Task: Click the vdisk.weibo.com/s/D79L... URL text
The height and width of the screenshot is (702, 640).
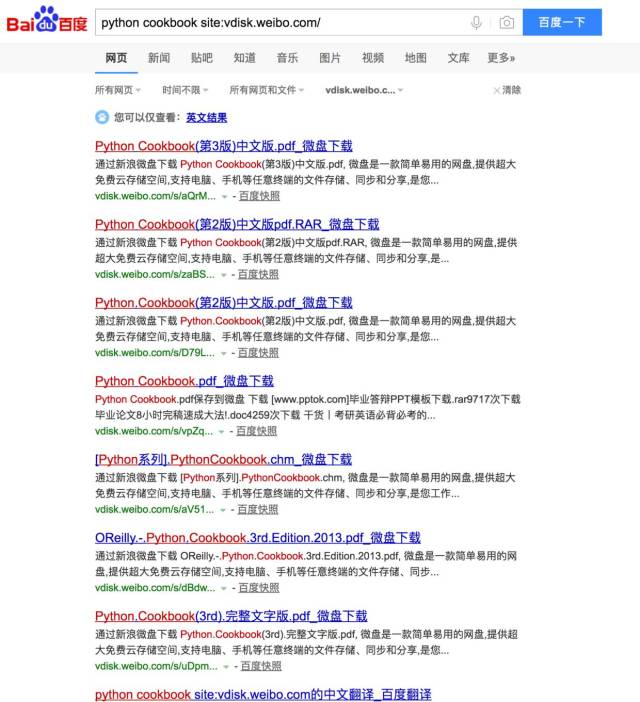Action: (x=155, y=352)
